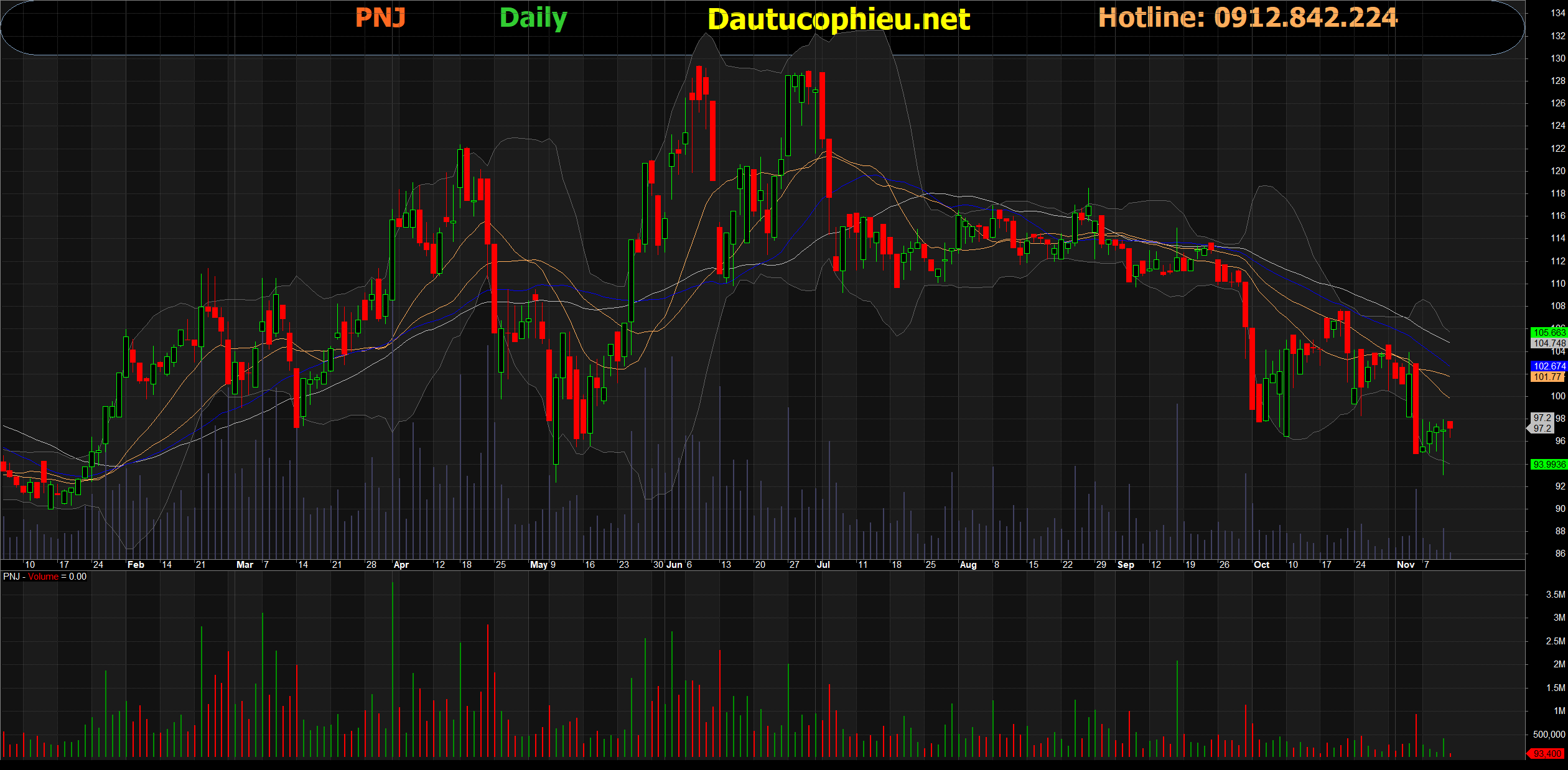The image size is (1568, 770).
Task: Click the 3.5M volume axis label
Action: (1555, 595)
